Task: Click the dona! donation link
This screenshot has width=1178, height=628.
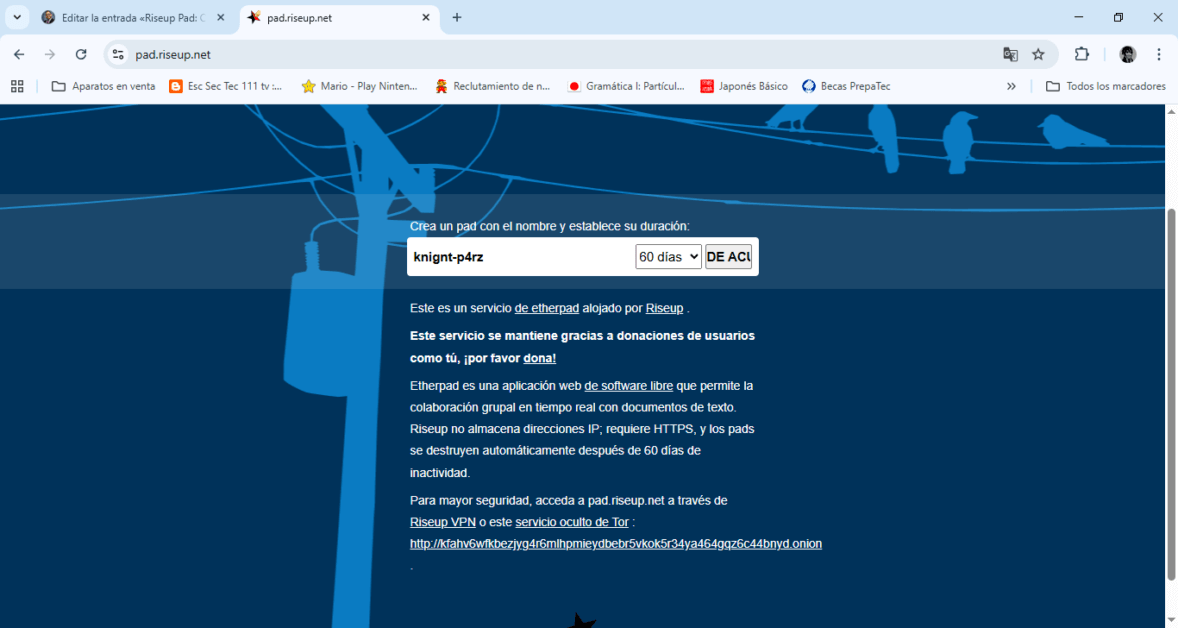Action: [x=539, y=358]
